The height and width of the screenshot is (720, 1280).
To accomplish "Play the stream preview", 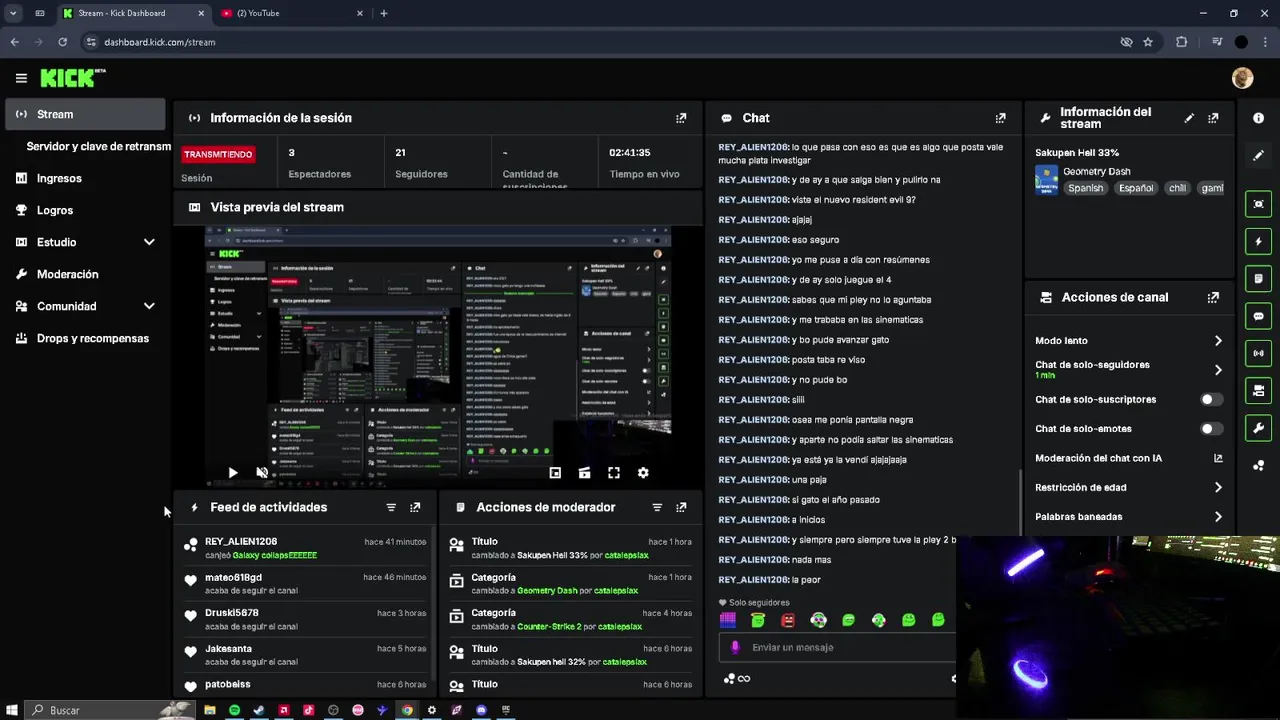I will 233,473.
